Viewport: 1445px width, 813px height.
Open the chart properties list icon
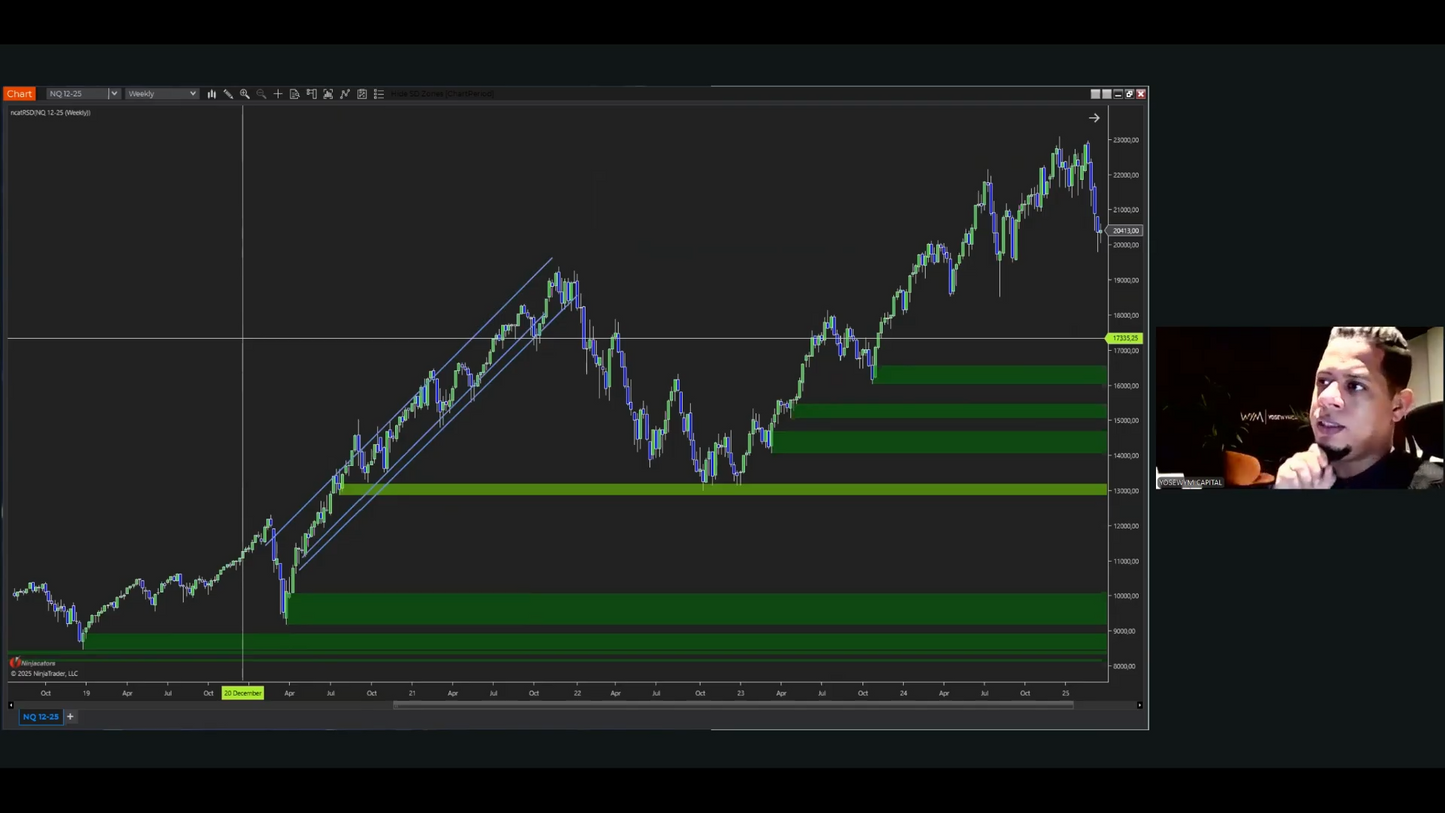(379, 94)
